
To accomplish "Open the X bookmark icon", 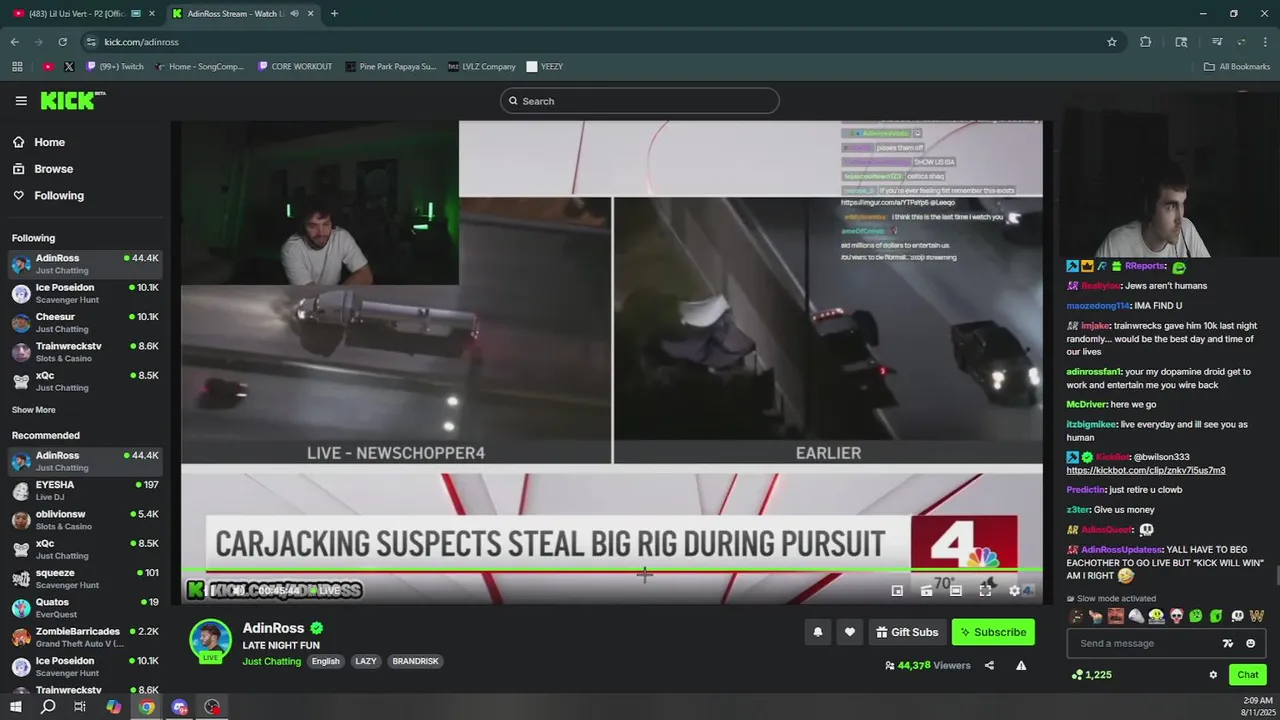I will [x=69, y=67].
